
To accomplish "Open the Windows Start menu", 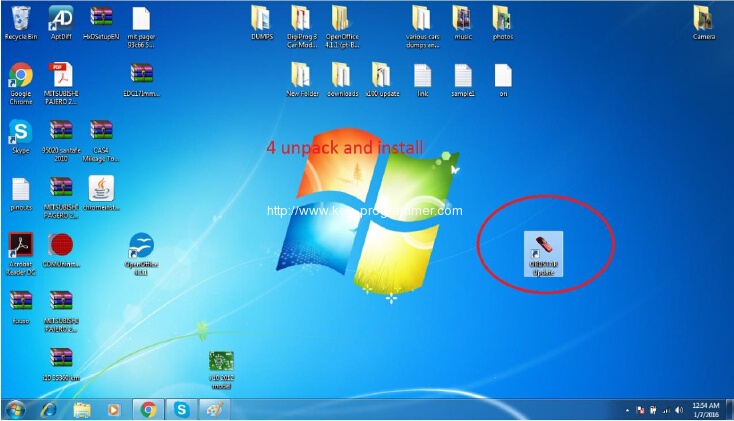I will point(15,410).
